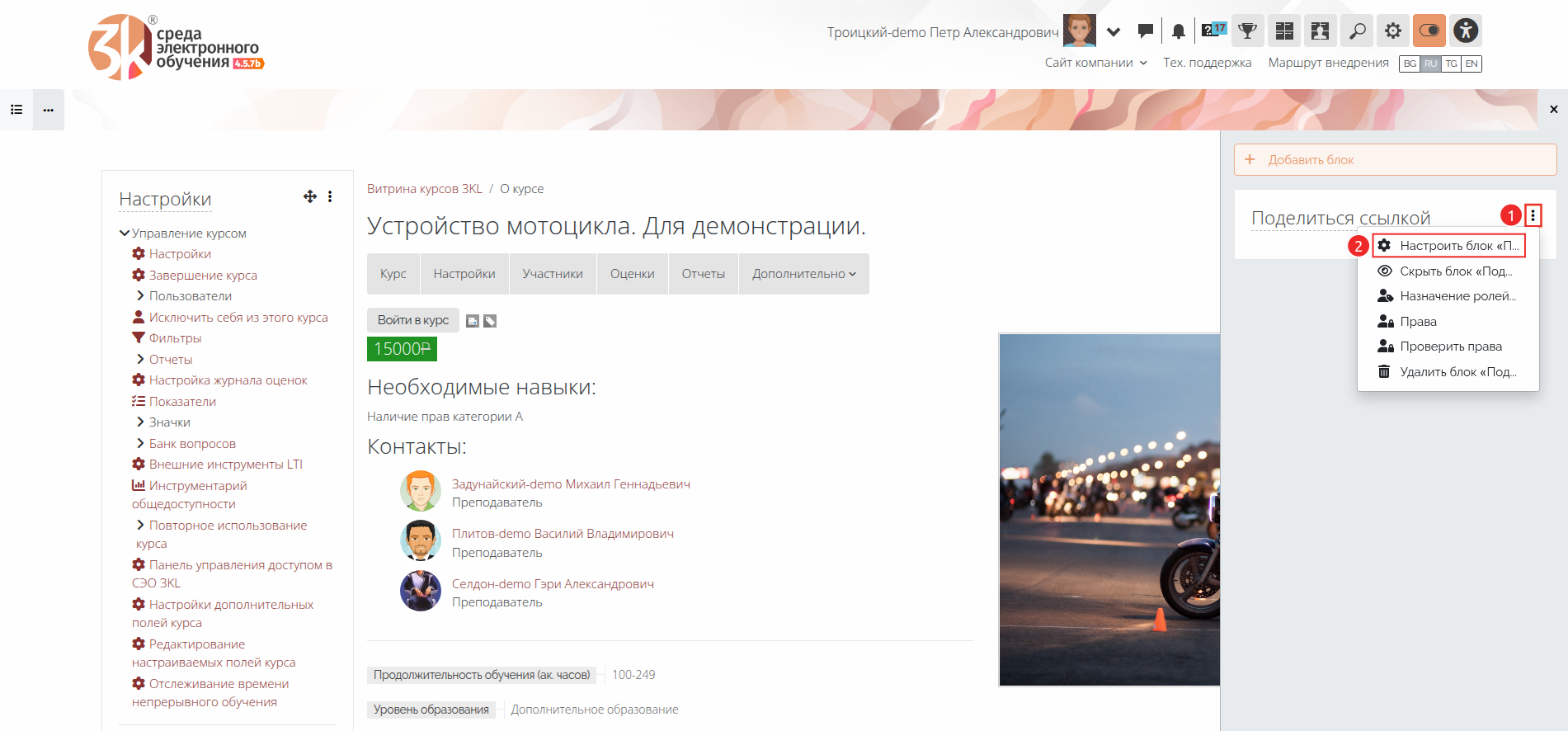Open the dashboard grid icon in header
Viewport: 1568px width, 731px height.
[1284, 31]
